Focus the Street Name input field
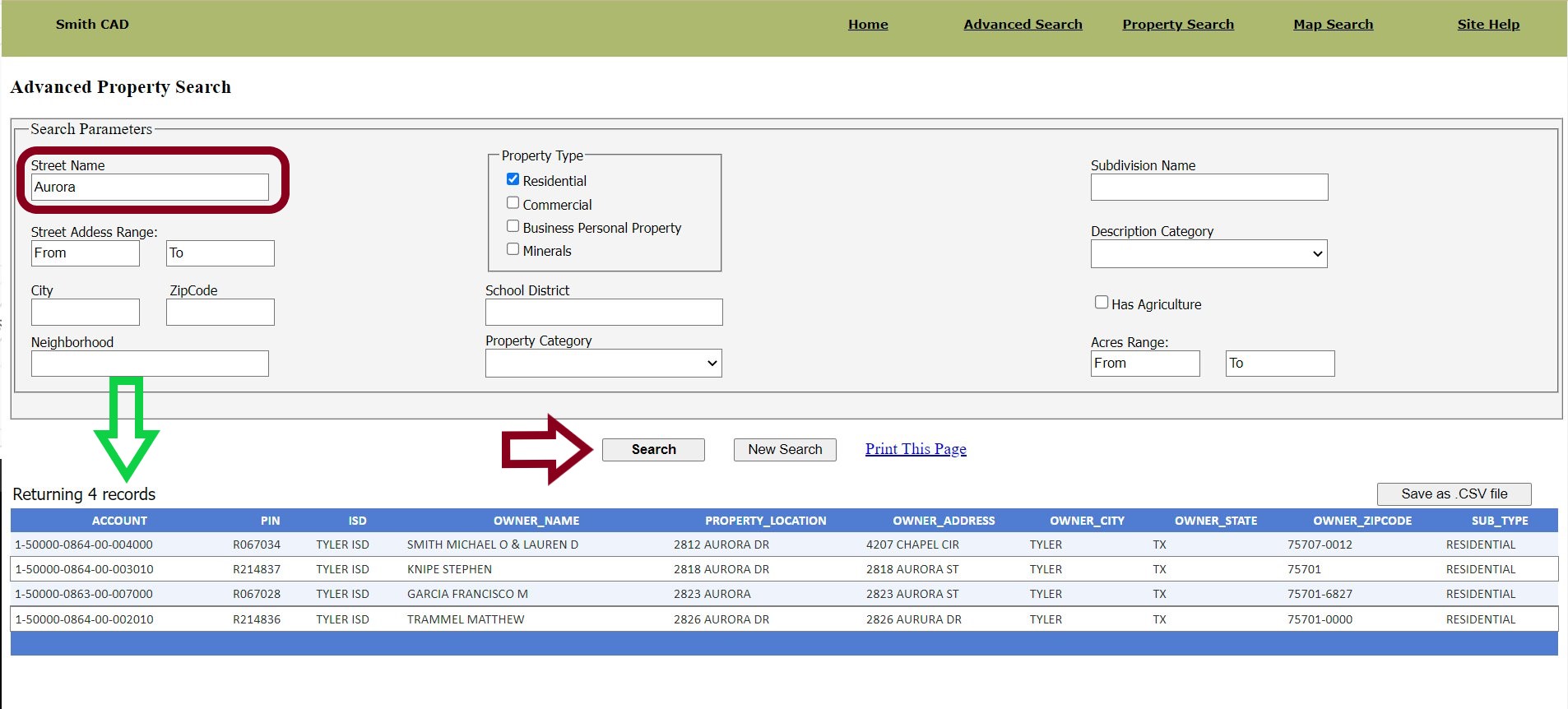This screenshot has height=709, width=1568. 150,188
